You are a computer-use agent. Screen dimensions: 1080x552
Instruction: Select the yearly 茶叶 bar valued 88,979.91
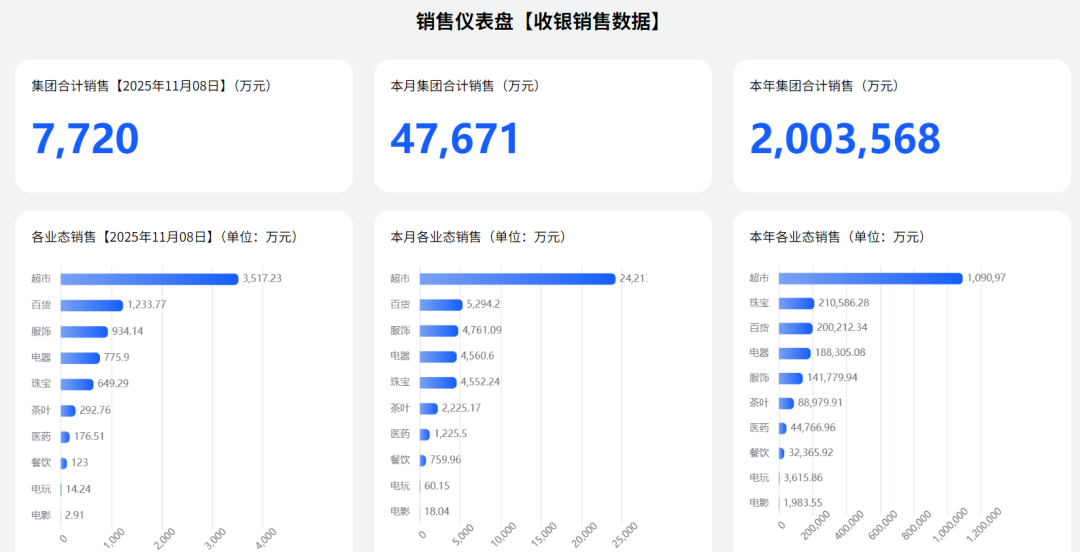pyautogui.click(x=786, y=403)
